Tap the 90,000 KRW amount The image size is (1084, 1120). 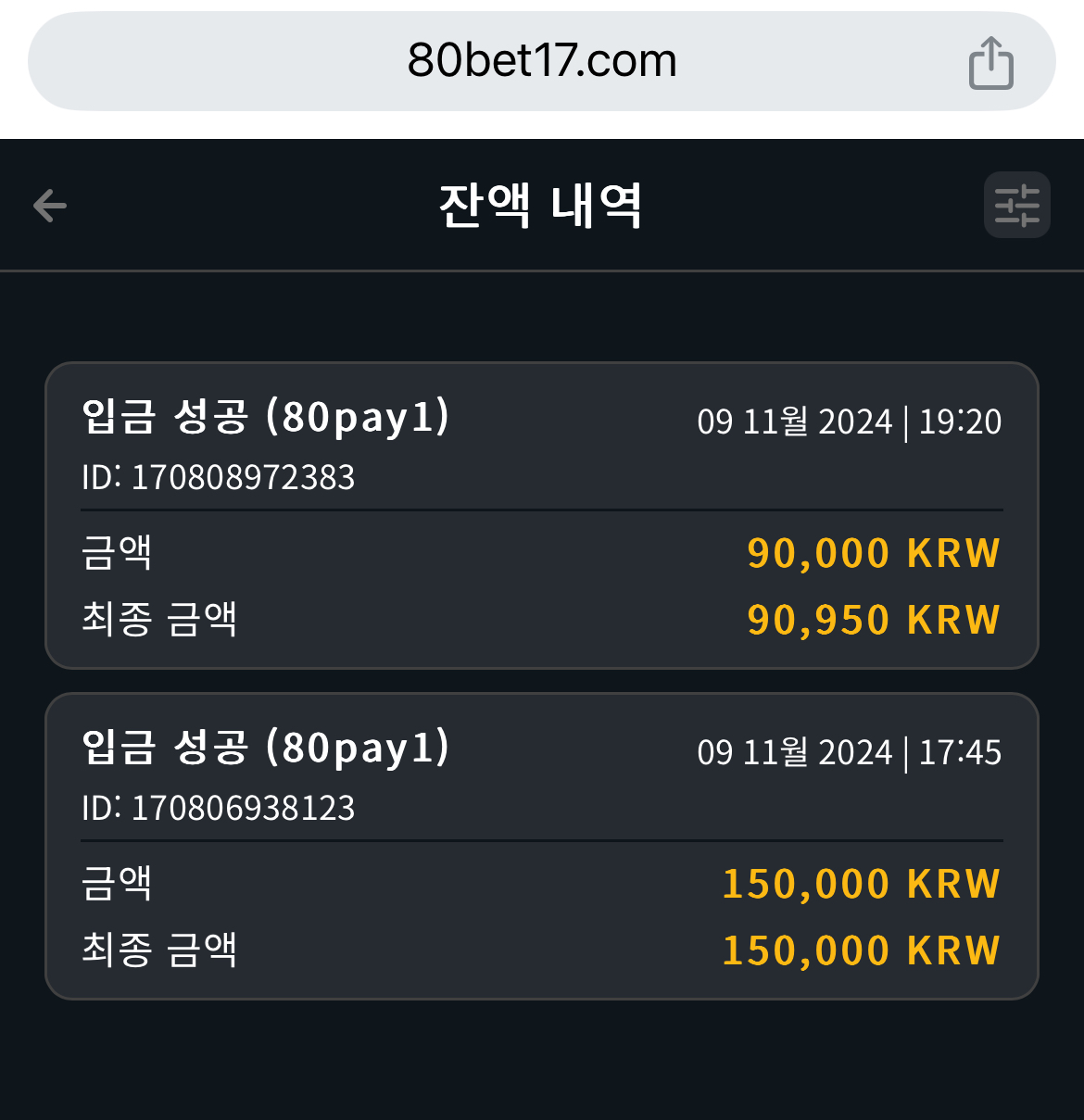(874, 553)
